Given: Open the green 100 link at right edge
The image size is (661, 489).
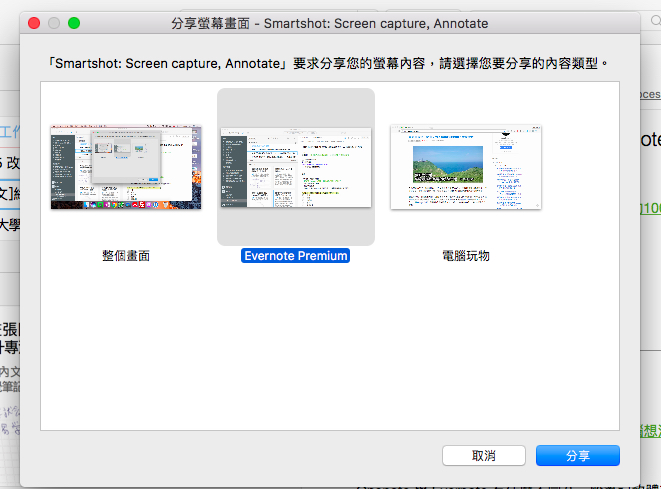Looking at the screenshot, I should (650, 208).
